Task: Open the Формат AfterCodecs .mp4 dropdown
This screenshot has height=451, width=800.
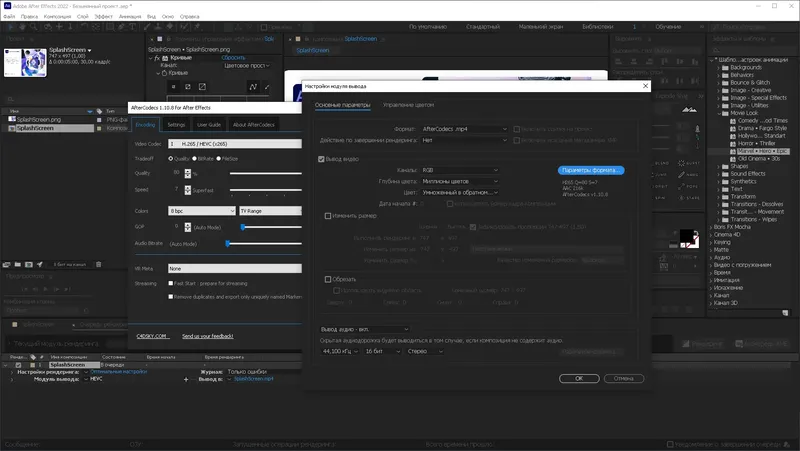Action: pyautogui.click(x=464, y=129)
